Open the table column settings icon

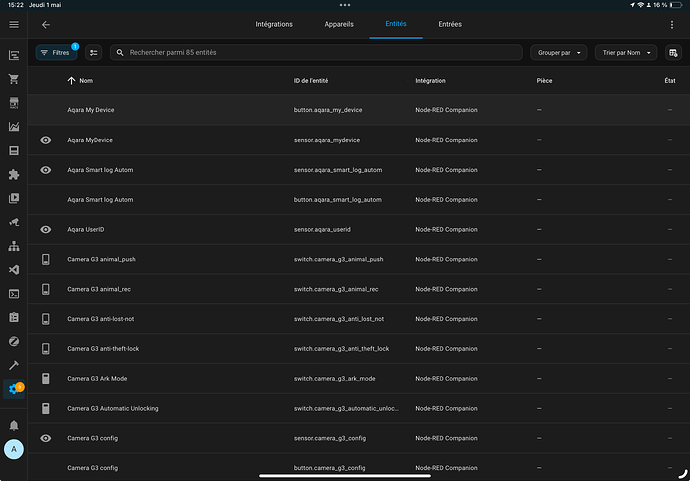[673, 53]
